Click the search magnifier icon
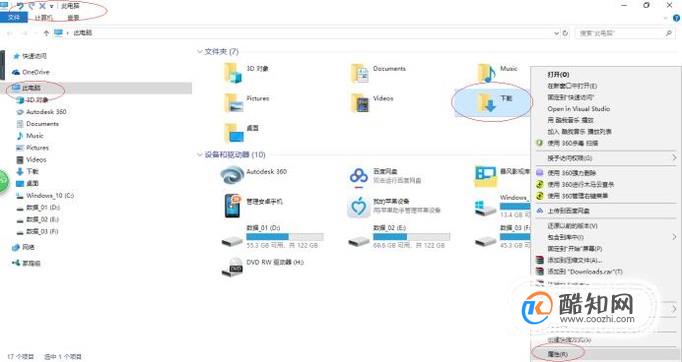 point(669,33)
